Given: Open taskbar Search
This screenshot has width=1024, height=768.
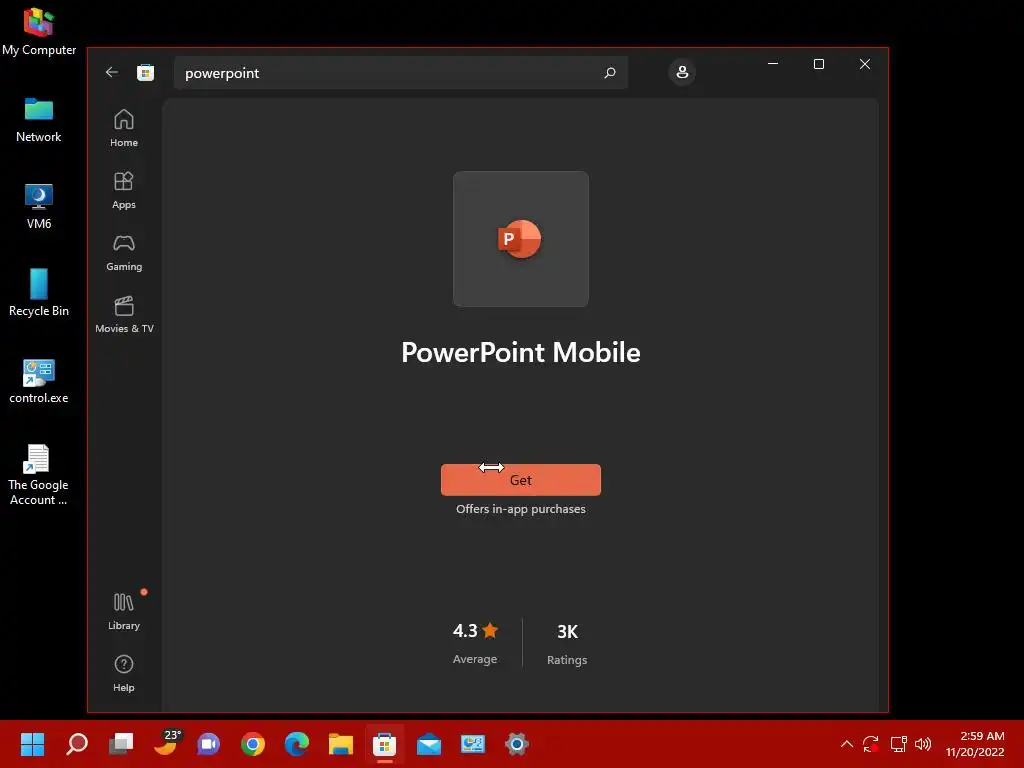Looking at the screenshot, I should (77, 744).
